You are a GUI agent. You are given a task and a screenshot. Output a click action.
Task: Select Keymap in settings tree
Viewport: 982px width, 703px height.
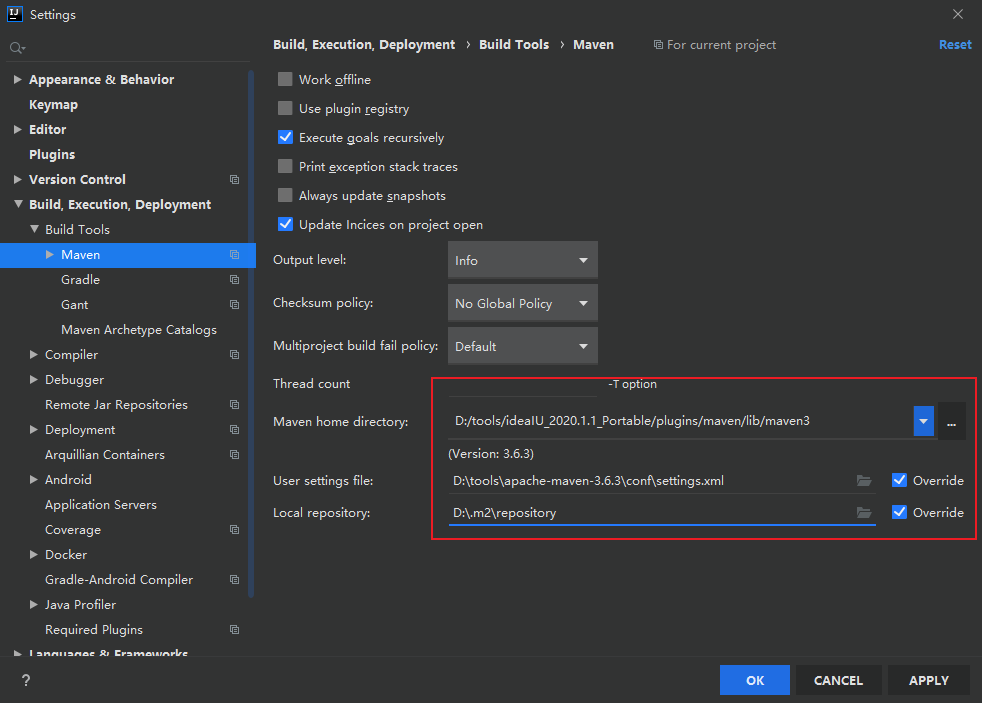click(53, 105)
